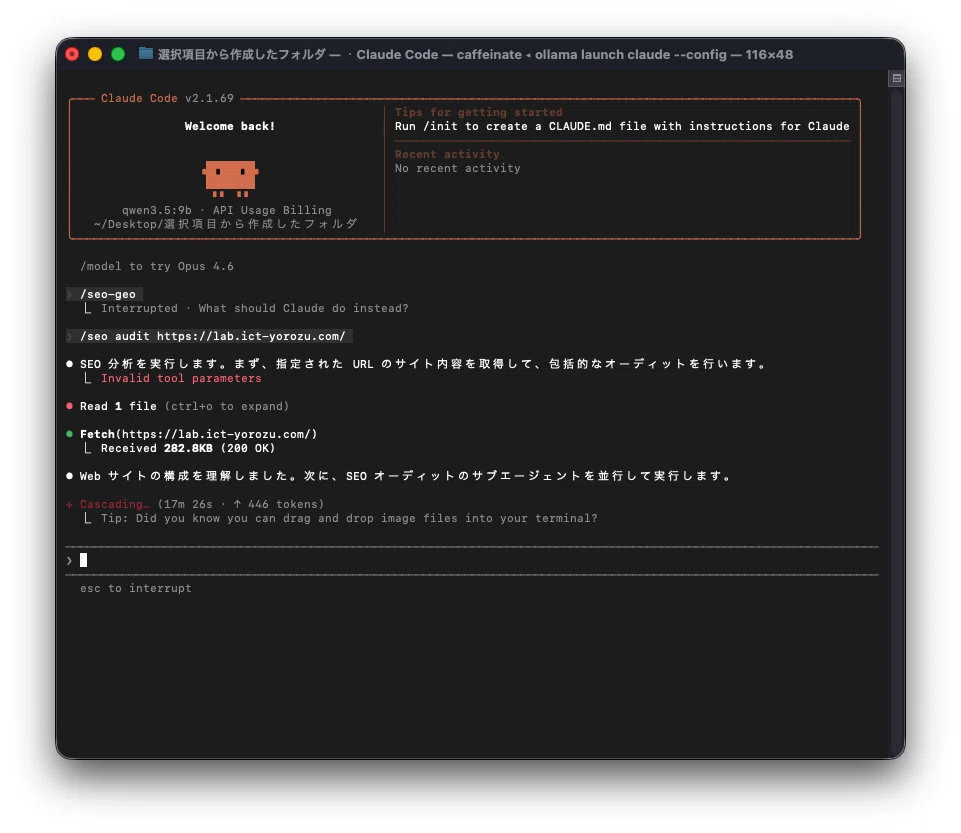
Task: Click the 'No recent activity' text
Action: pyautogui.click(x=457, y=169)
